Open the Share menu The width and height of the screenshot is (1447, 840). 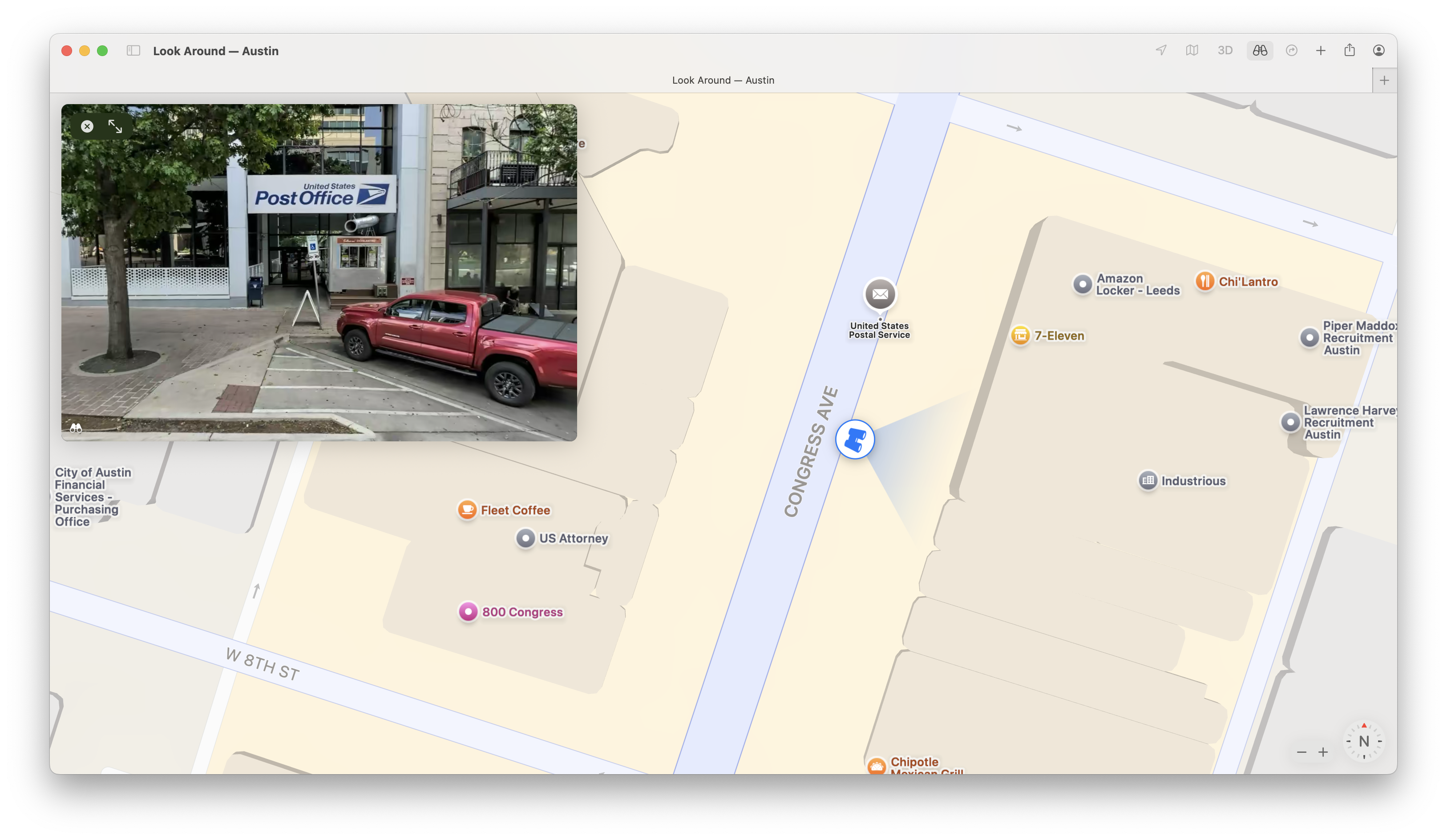click(1350, 51)
